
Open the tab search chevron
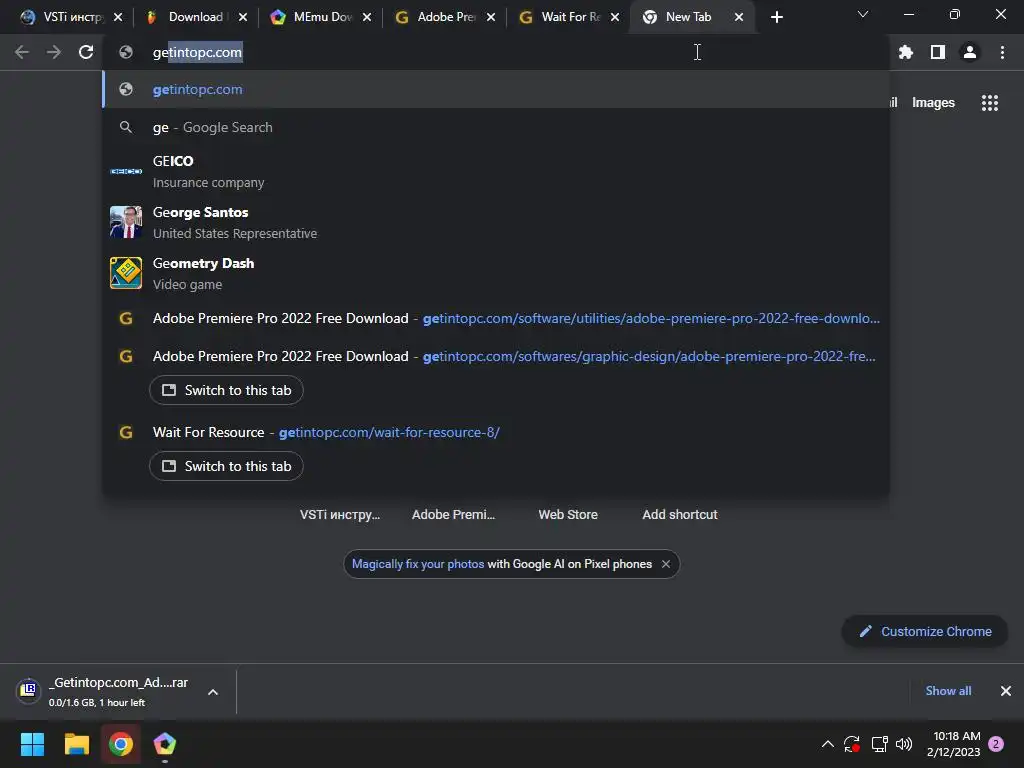coord(863,14)
